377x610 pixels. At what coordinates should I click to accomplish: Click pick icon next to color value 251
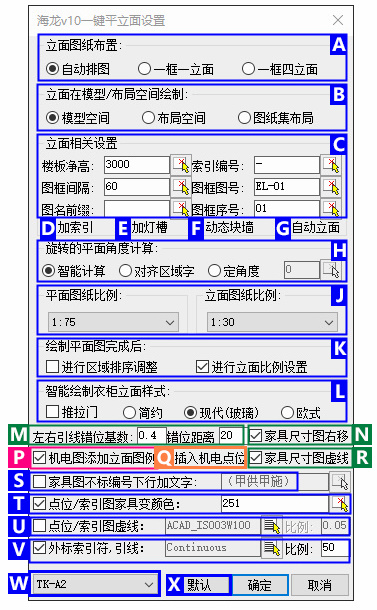coord(340,504)
